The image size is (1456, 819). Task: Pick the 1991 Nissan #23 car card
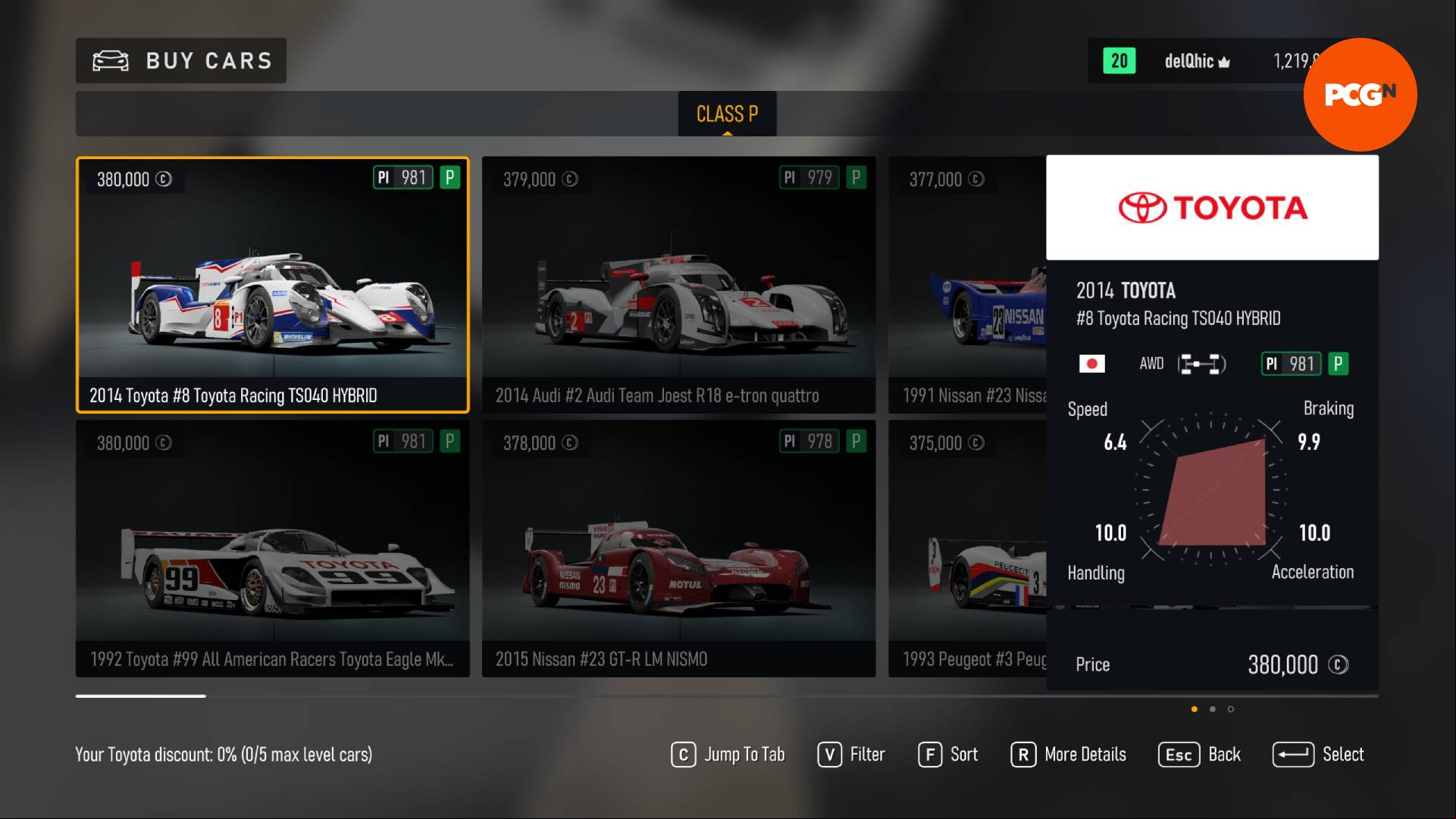pyautogui.click(x=967, y=285)
